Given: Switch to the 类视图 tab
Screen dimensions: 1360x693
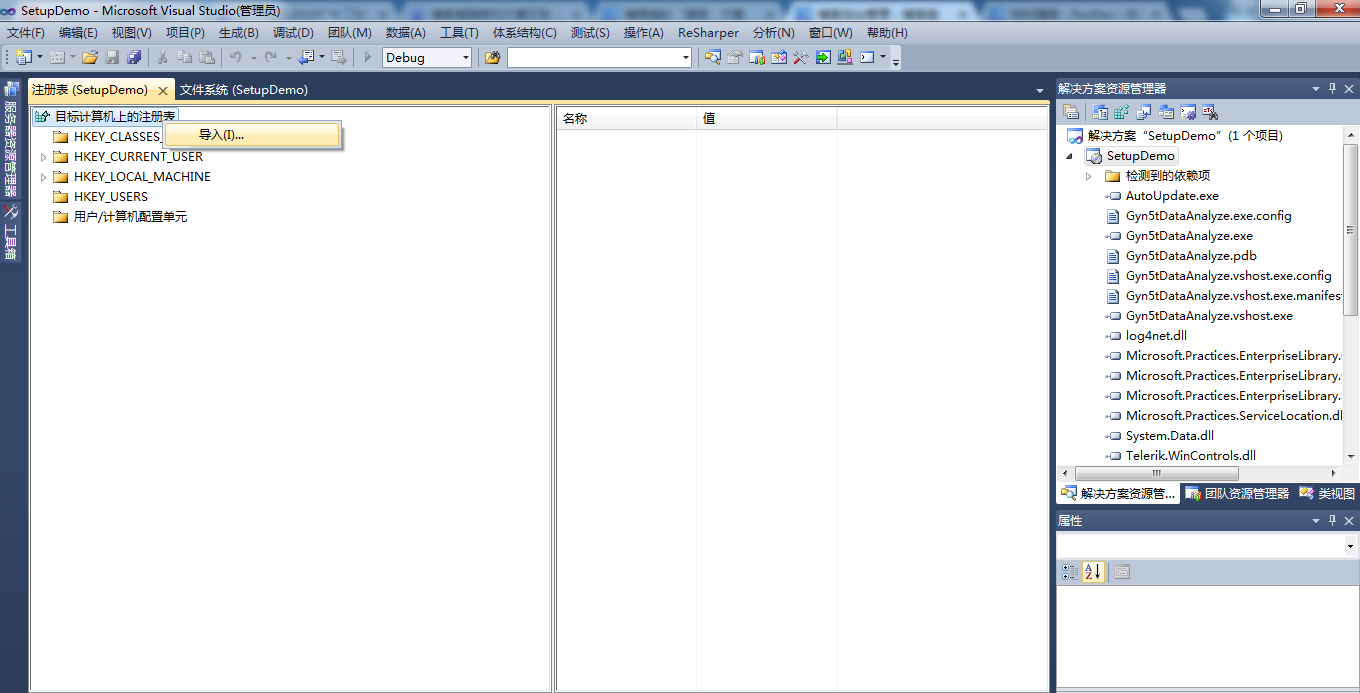Looking at the screenshot, I should 1327,494.
